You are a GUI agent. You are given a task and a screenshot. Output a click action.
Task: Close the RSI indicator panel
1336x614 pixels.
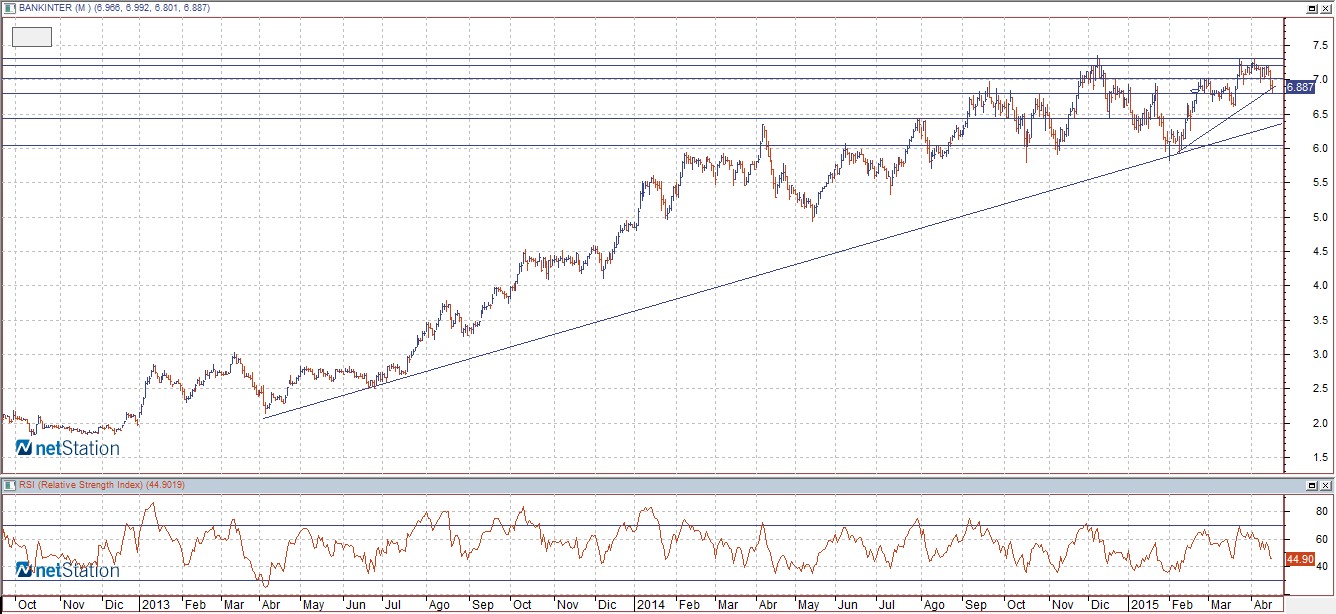tap(1326, 485)
